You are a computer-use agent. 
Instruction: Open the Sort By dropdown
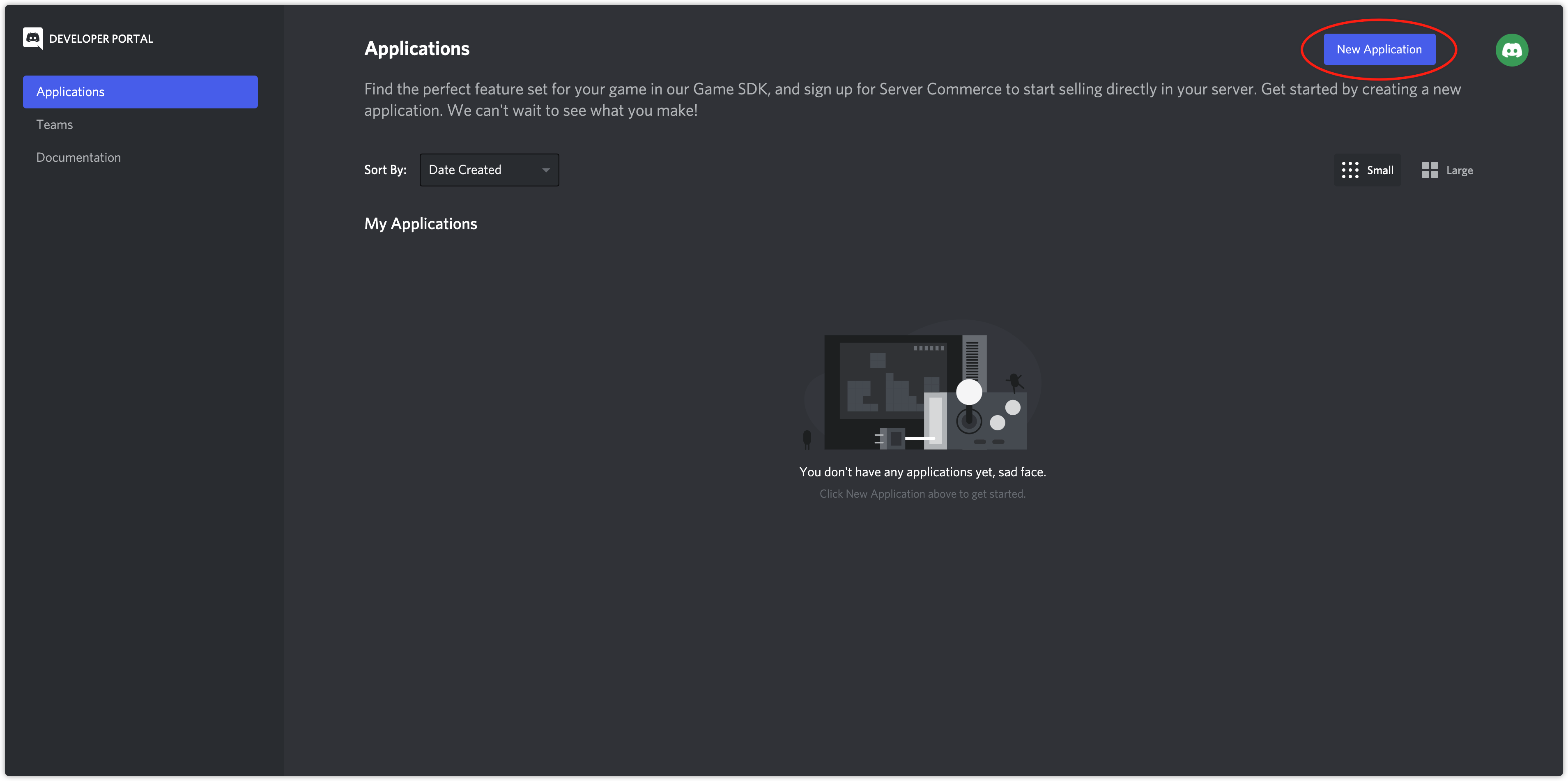pyautogui.click(x=488, y=170)
